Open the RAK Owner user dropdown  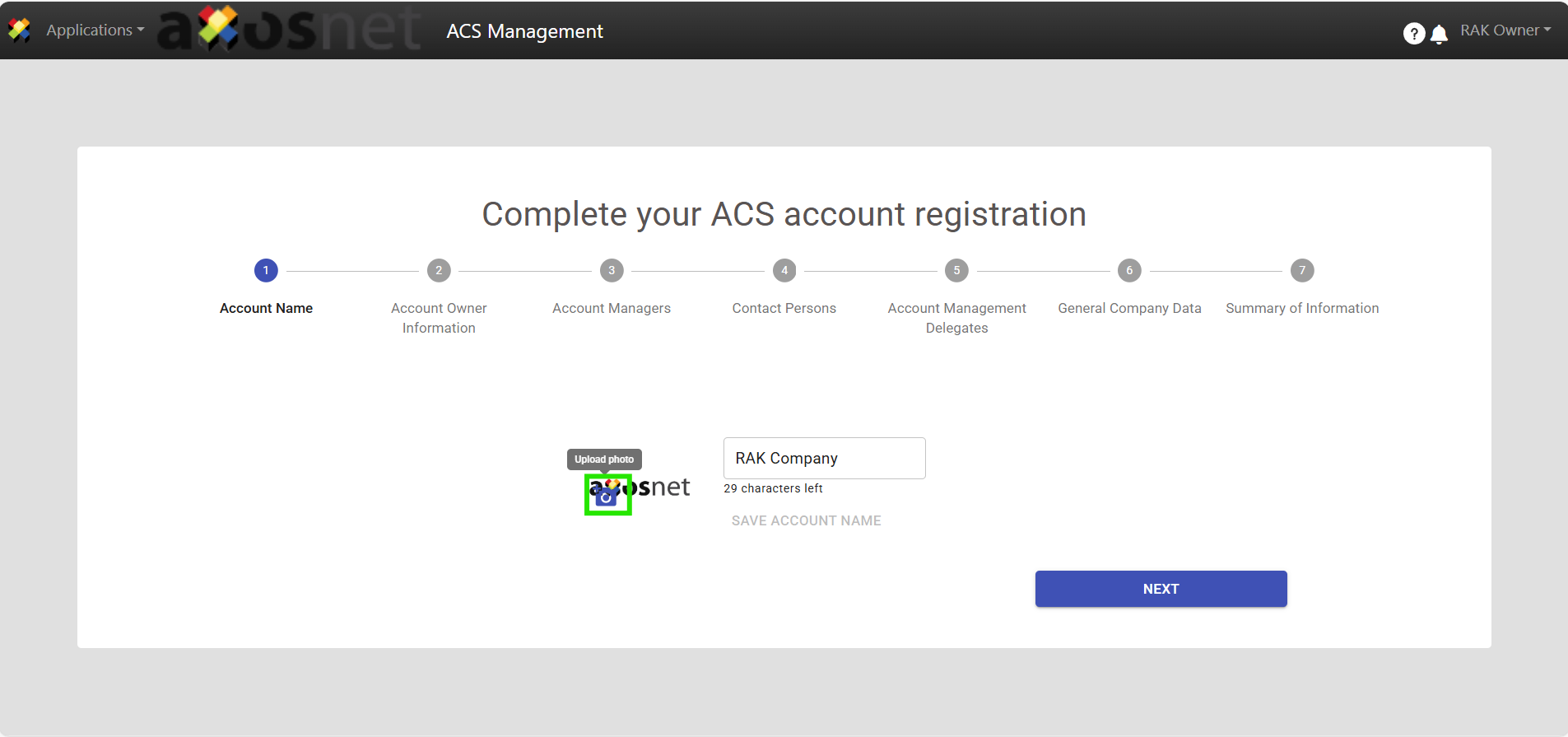tap(1505, 30)
